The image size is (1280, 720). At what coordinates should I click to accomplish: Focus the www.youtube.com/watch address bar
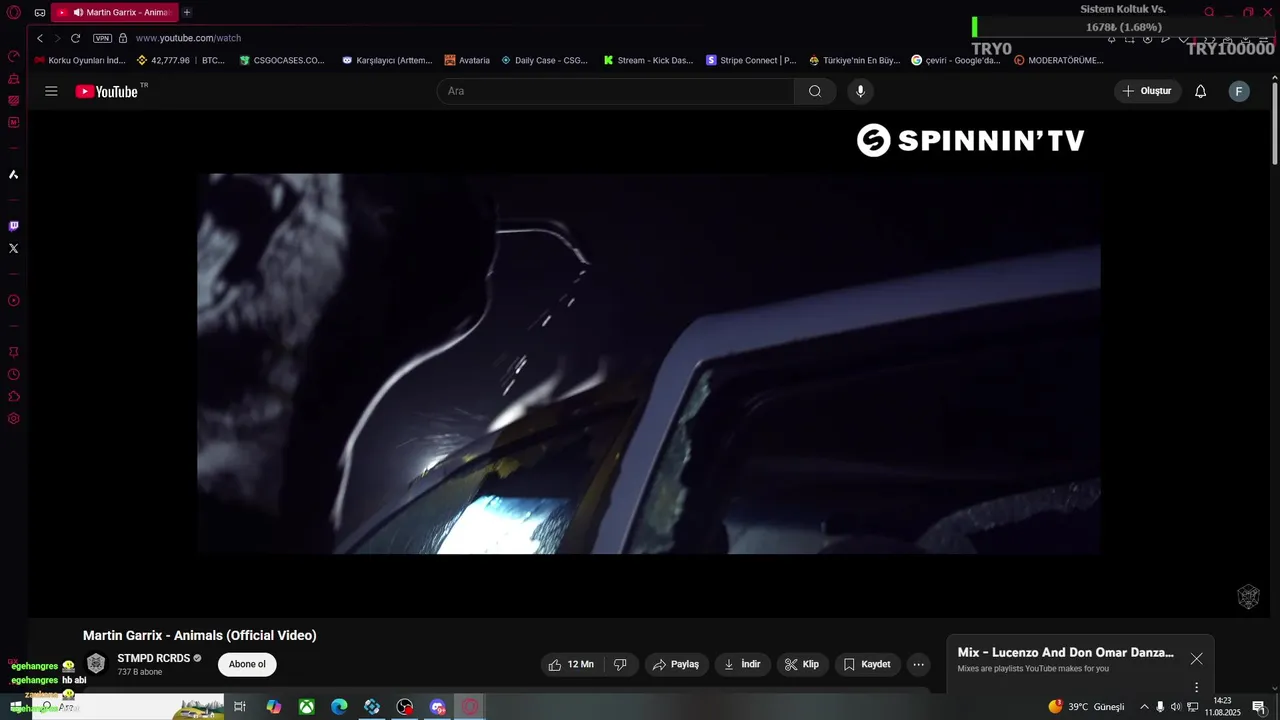(188, 38)
